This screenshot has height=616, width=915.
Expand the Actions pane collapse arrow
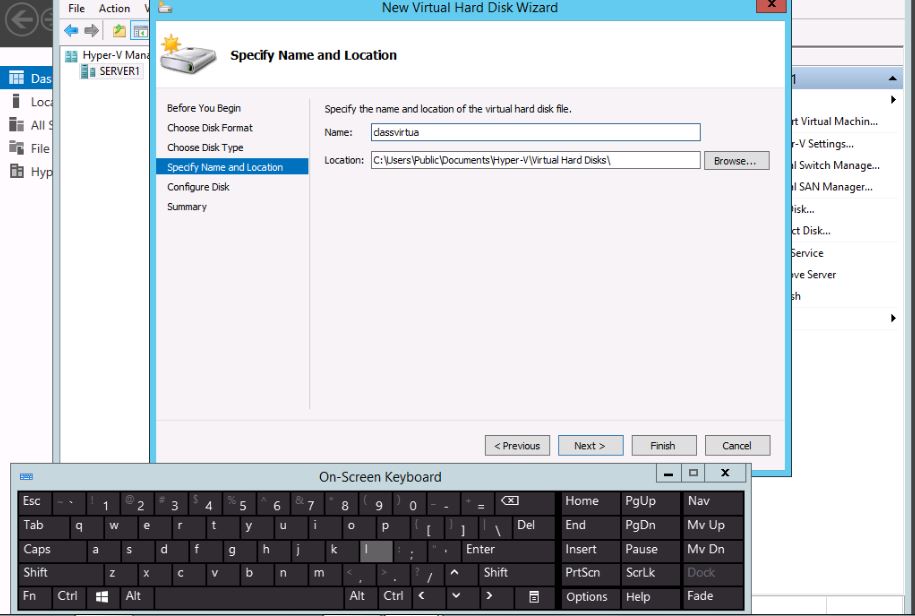coord(893,79)
